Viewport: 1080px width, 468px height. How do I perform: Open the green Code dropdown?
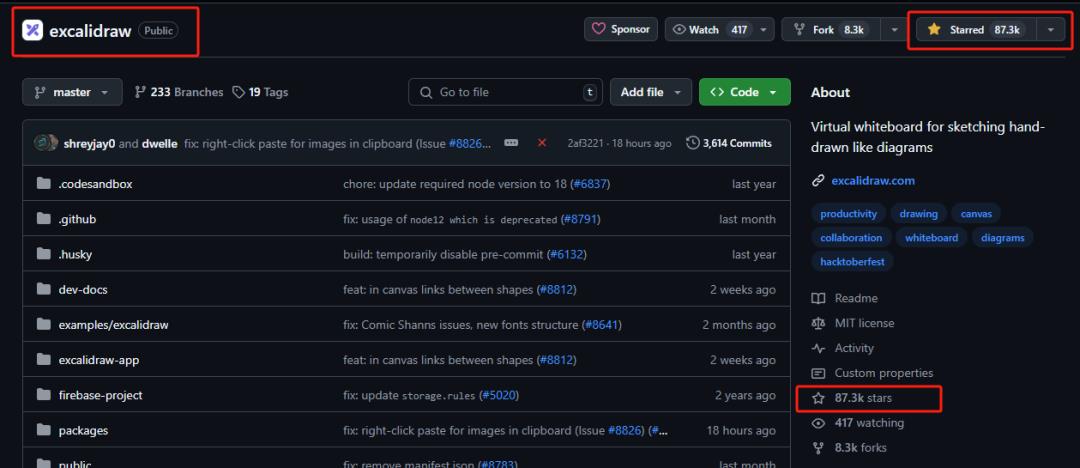(x=745, y=92)
